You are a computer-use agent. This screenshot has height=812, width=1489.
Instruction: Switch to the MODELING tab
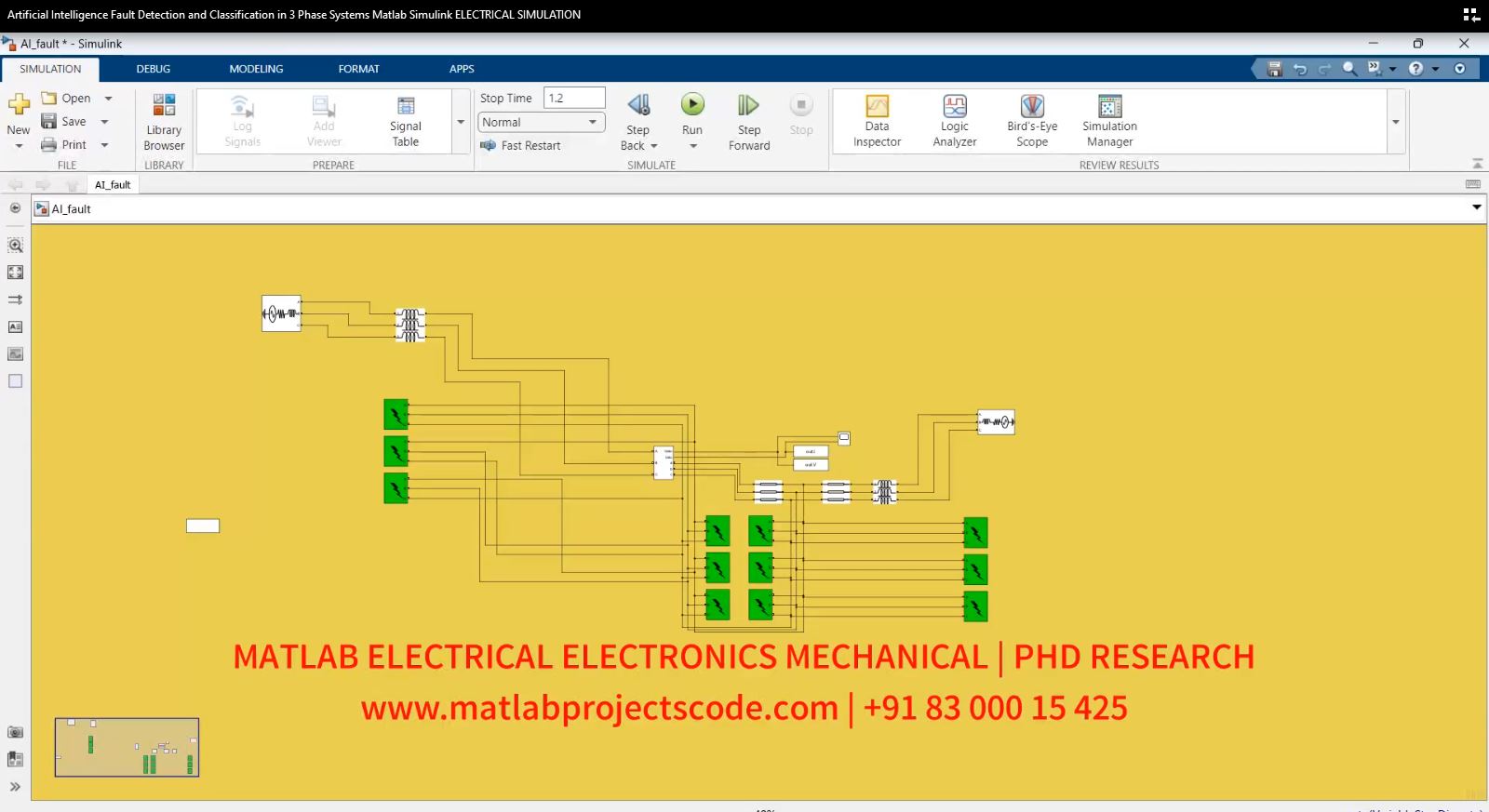pyautogui.click(x=256, y=69)
